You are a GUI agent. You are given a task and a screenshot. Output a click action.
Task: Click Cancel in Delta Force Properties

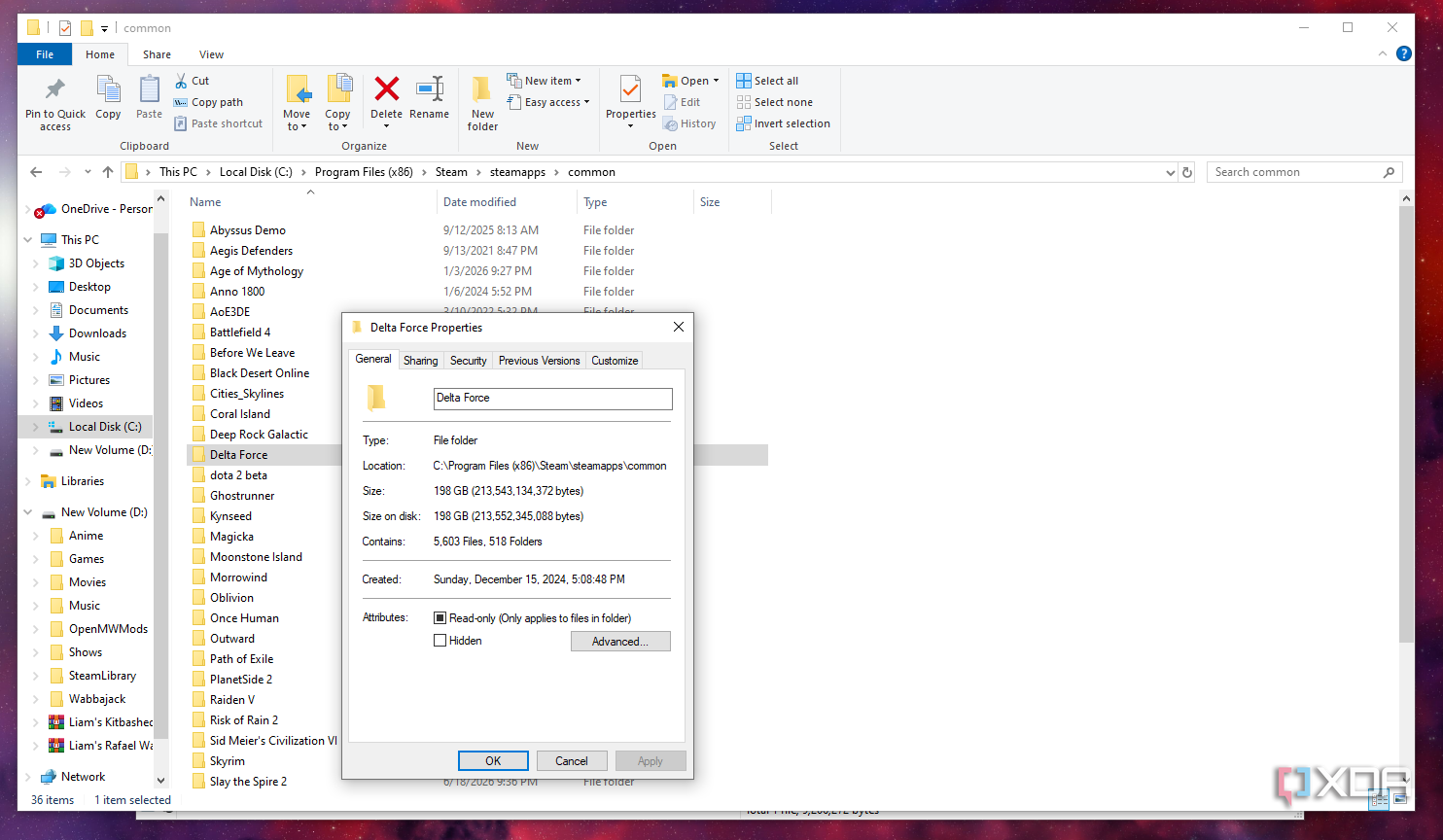[x=572, y=761]
